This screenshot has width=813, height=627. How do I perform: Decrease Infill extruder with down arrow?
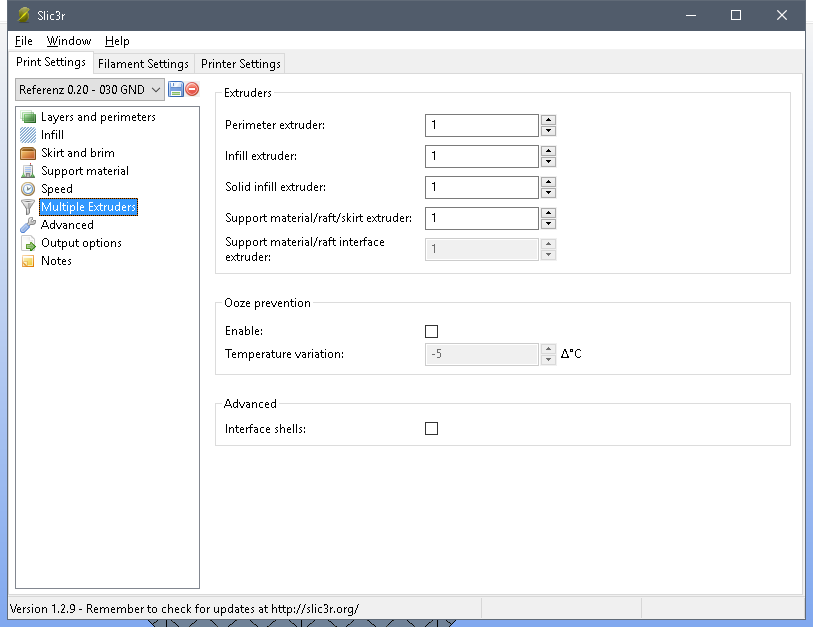coord(548,162)
